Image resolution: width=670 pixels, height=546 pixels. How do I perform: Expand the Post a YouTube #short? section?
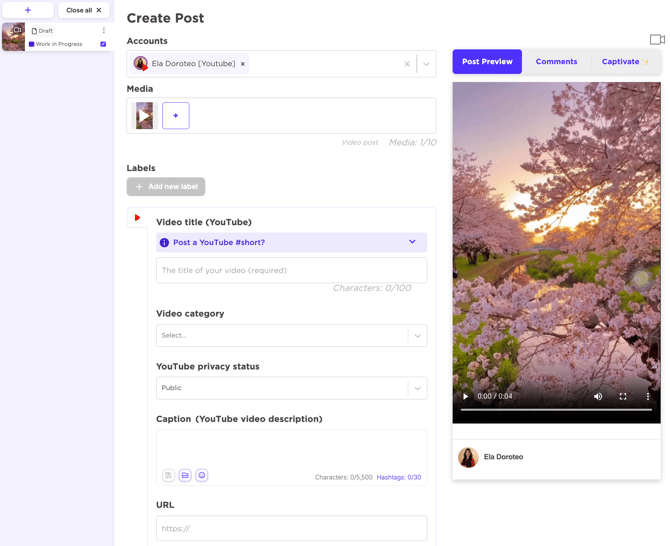pos(412,242)
